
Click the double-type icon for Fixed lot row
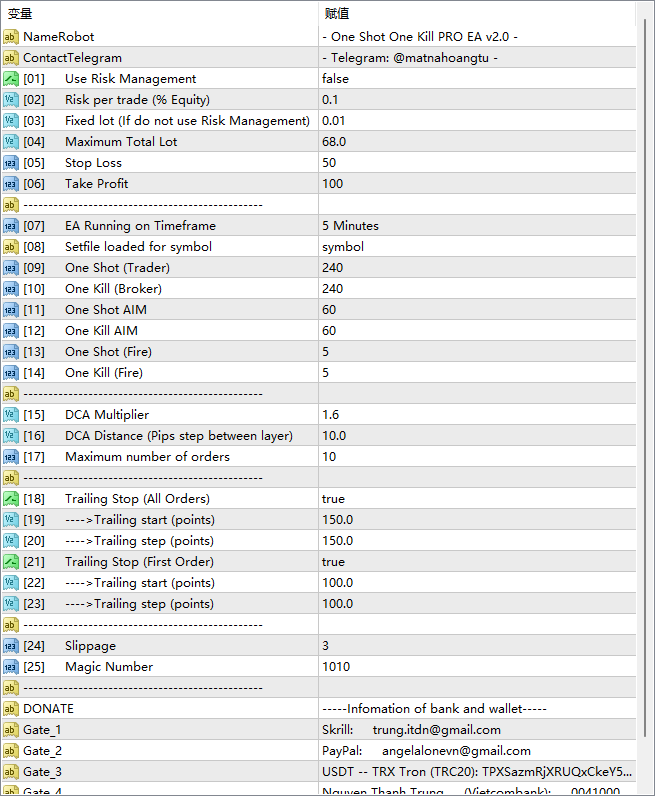tap(11, 120)
